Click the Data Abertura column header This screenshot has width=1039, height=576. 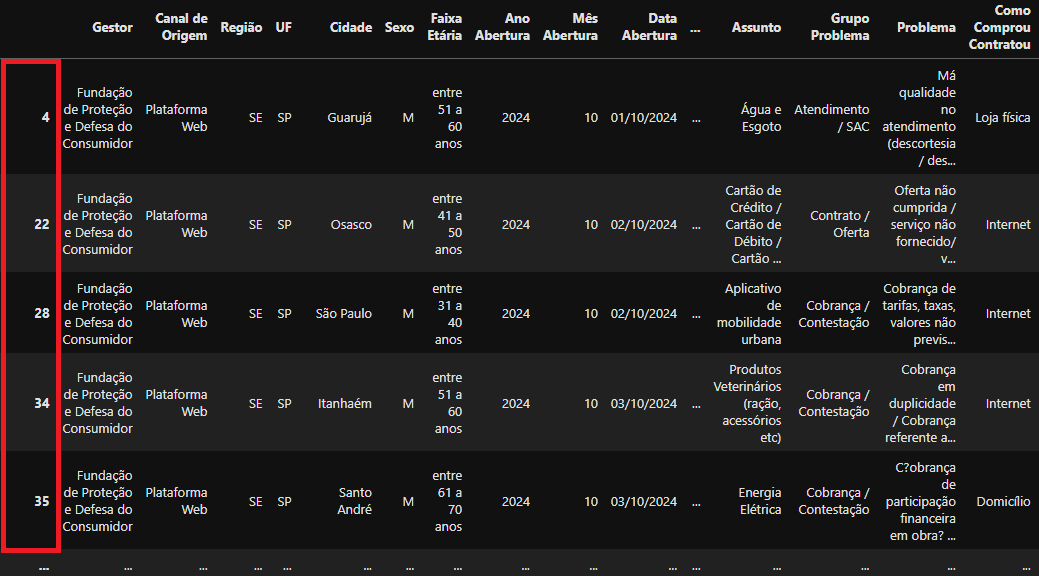[x=649, y=27]
